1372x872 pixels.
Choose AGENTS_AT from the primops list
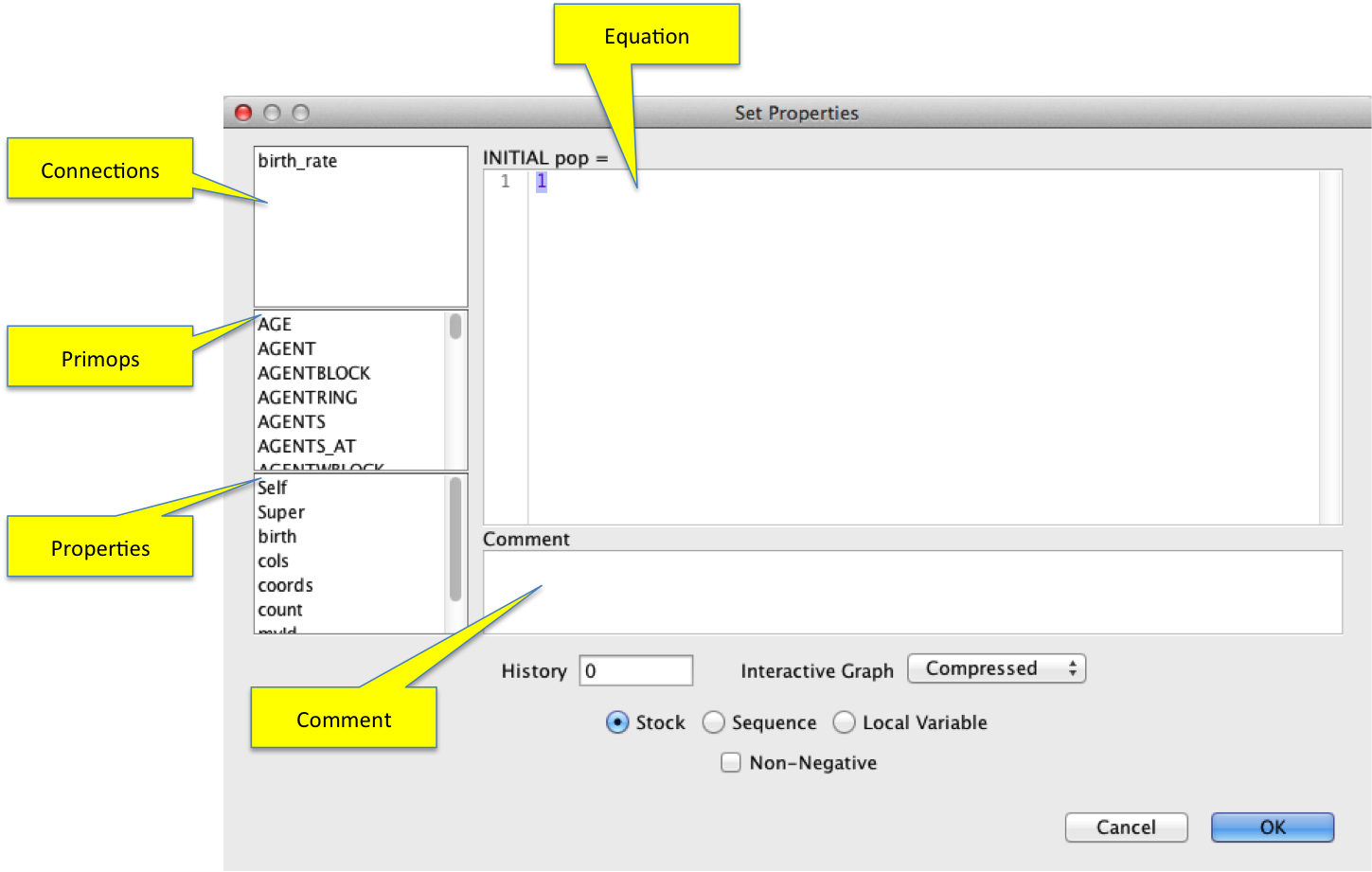[307, 447]
